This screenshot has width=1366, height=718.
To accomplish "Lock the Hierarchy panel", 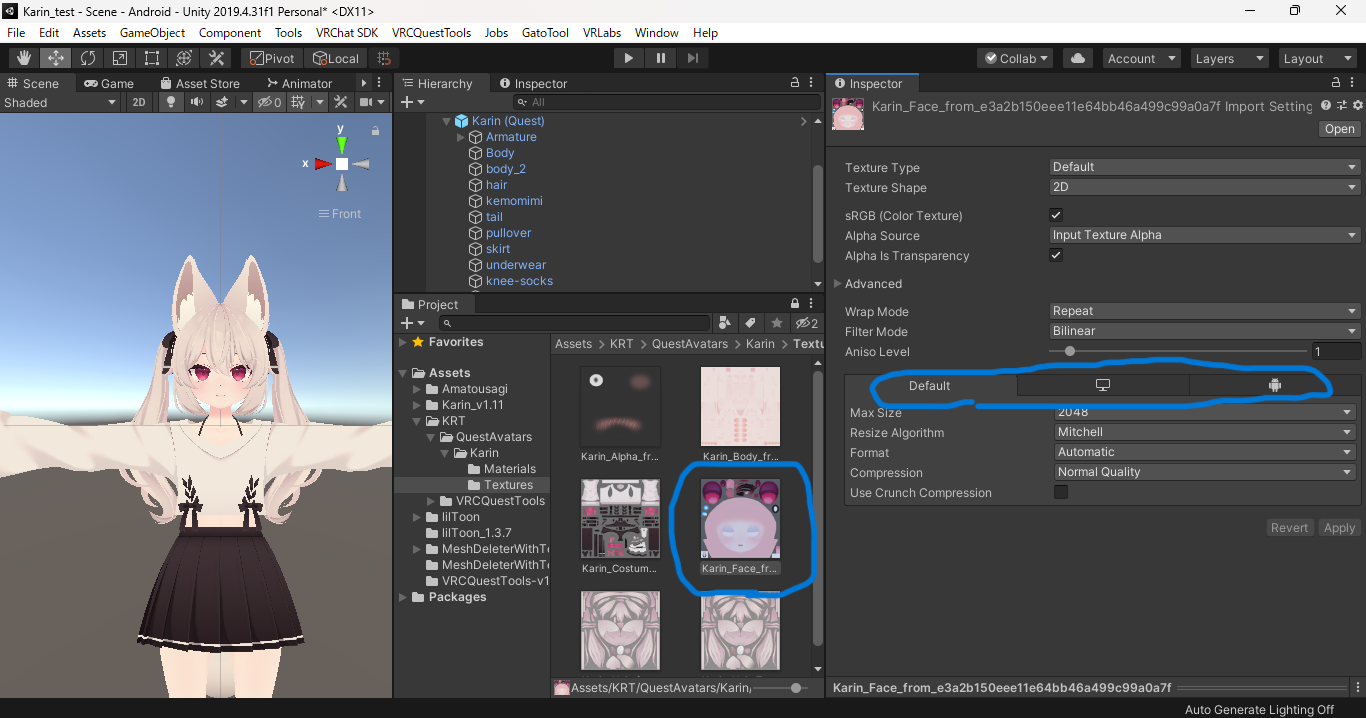I will point(795,83).
